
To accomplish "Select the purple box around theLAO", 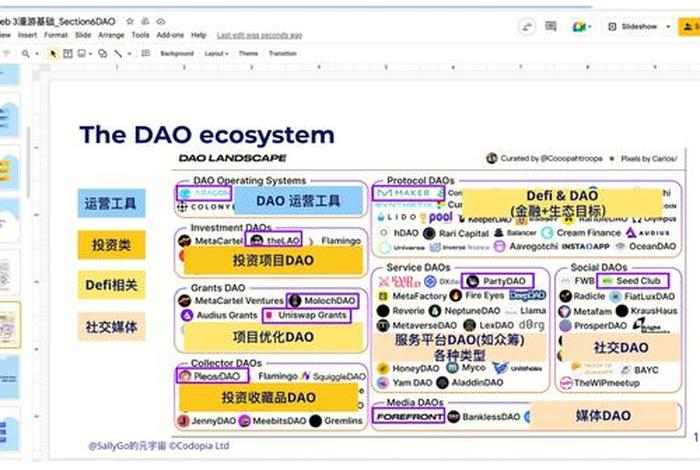I will click(274, 240).
